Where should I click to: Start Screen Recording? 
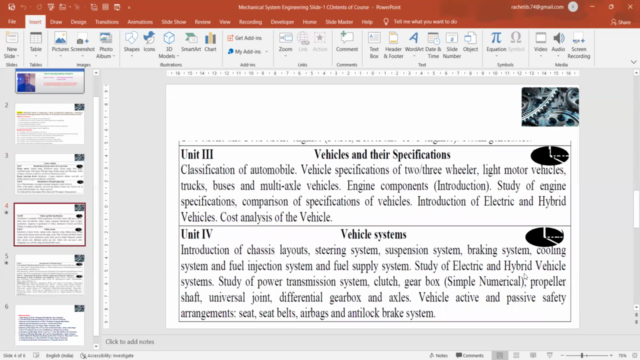tap(578, 45)
